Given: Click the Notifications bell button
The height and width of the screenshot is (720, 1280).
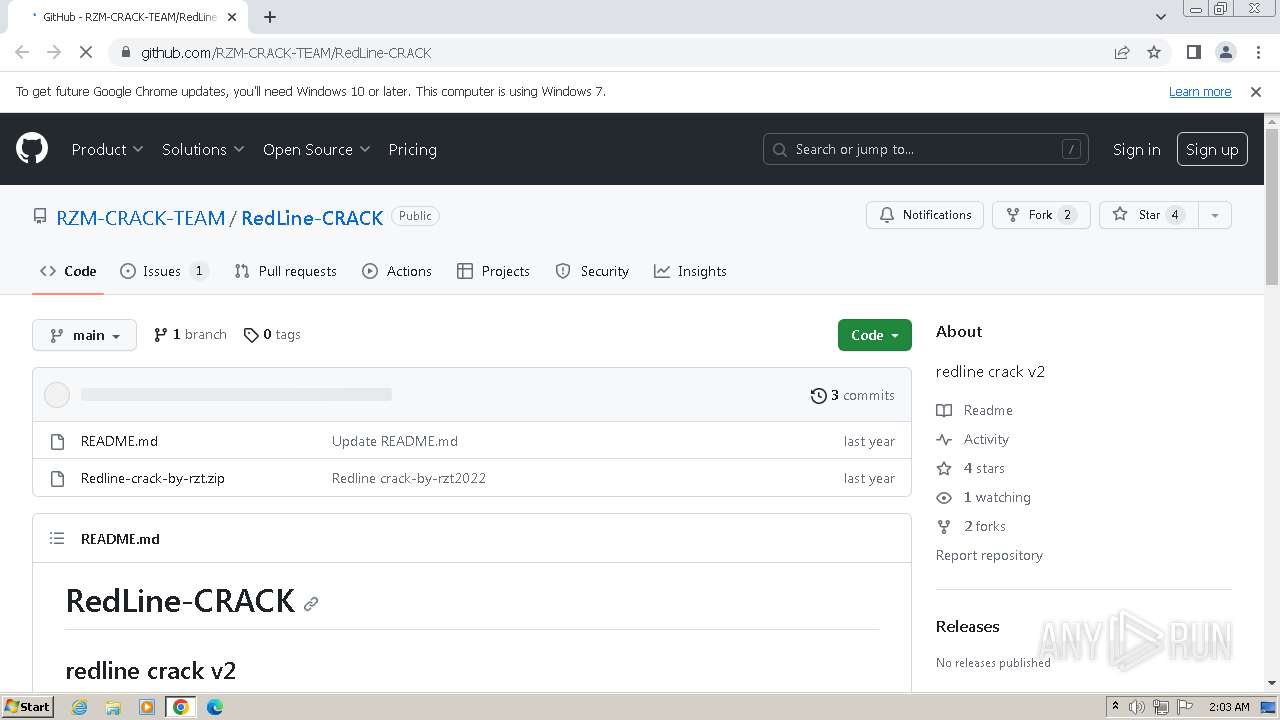Looking at the screenshot, I should click(x=925, y=215).
